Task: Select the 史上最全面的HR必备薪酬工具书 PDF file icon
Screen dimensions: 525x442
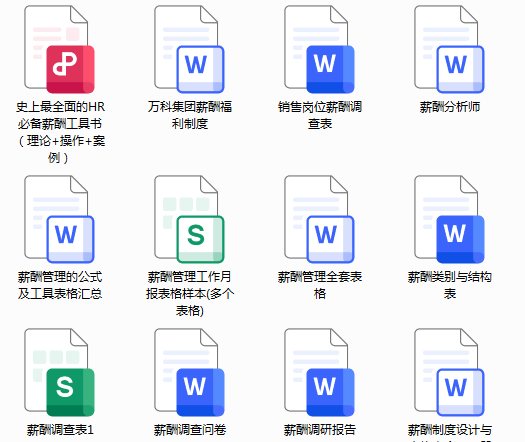Action: click(x=59, y=49)
